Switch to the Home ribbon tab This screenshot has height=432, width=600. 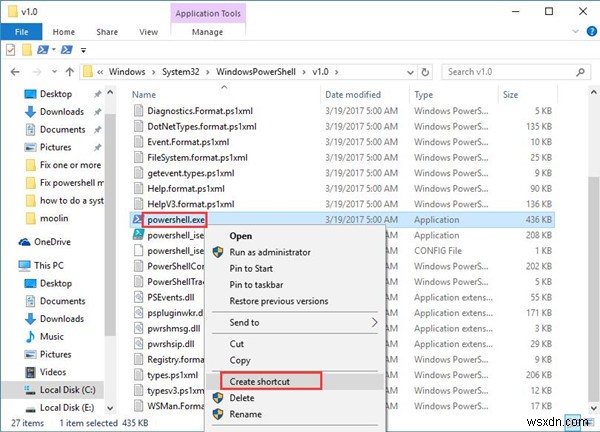coord(64,32)
